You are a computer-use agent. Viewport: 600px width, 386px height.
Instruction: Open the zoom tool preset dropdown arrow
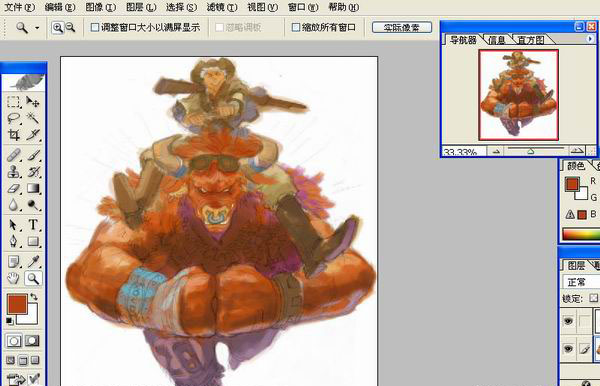tap(37, 28)
